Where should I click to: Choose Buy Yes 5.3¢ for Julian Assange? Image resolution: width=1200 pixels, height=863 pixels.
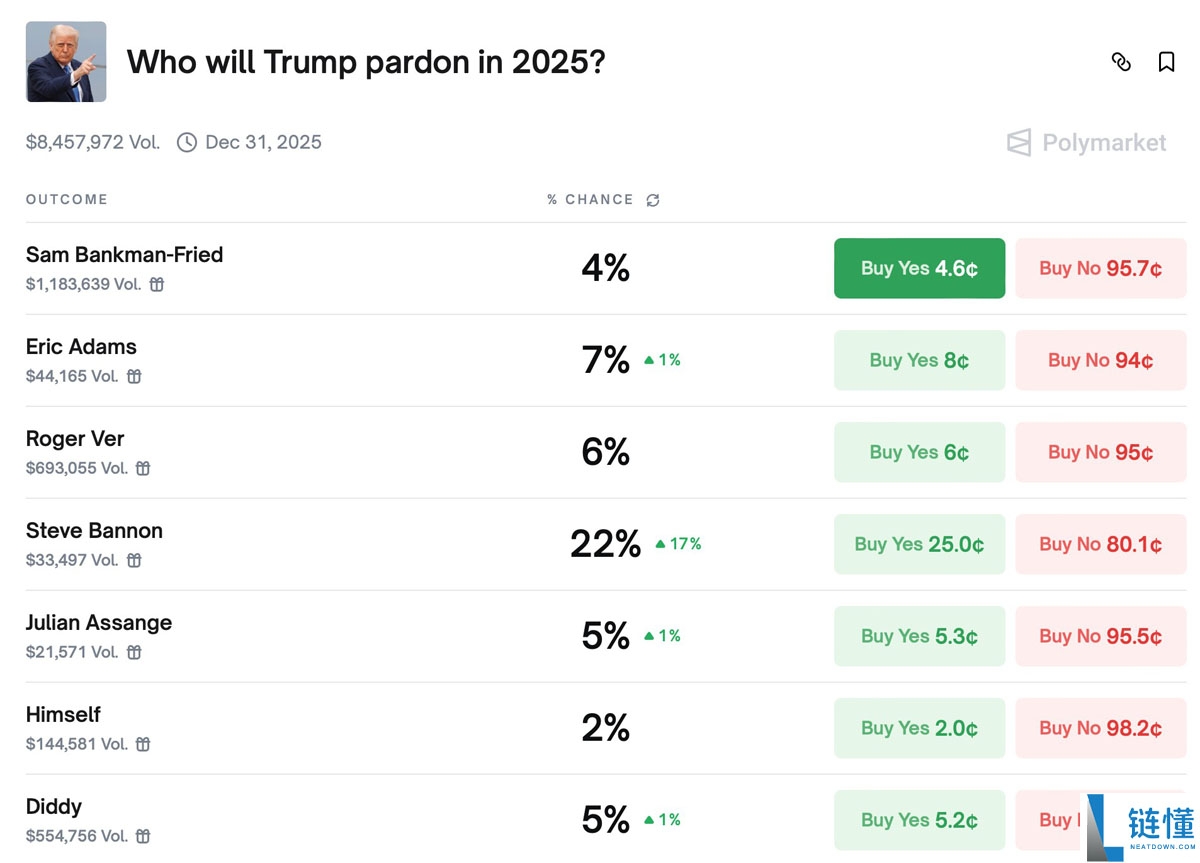tap(919, 636)
